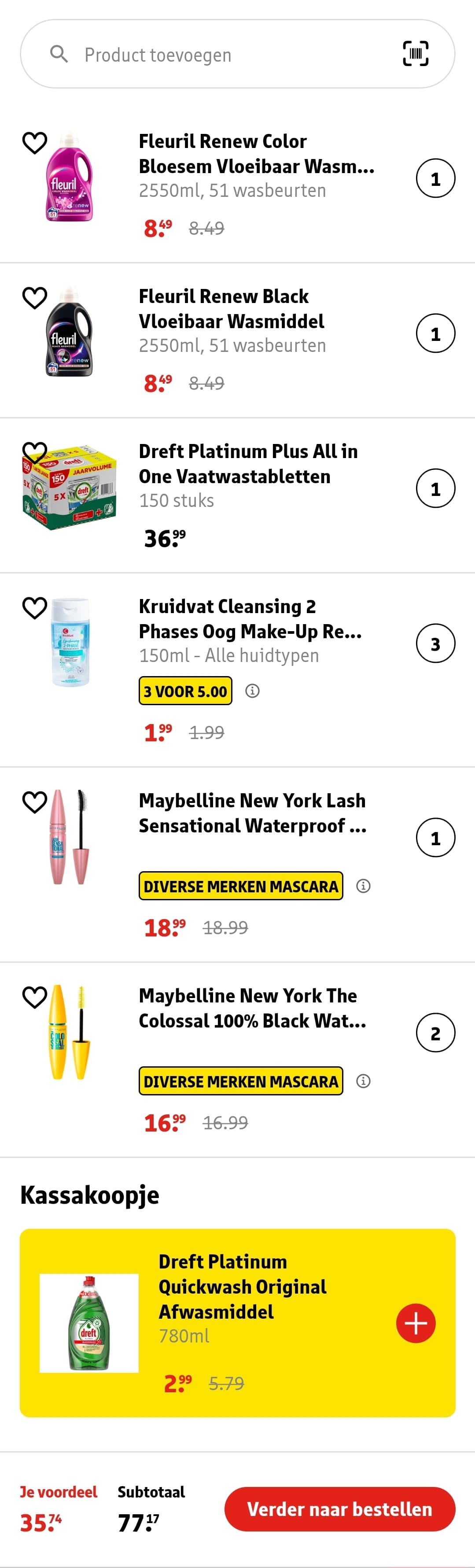Tap the search magnifier icon

[59, 54]
